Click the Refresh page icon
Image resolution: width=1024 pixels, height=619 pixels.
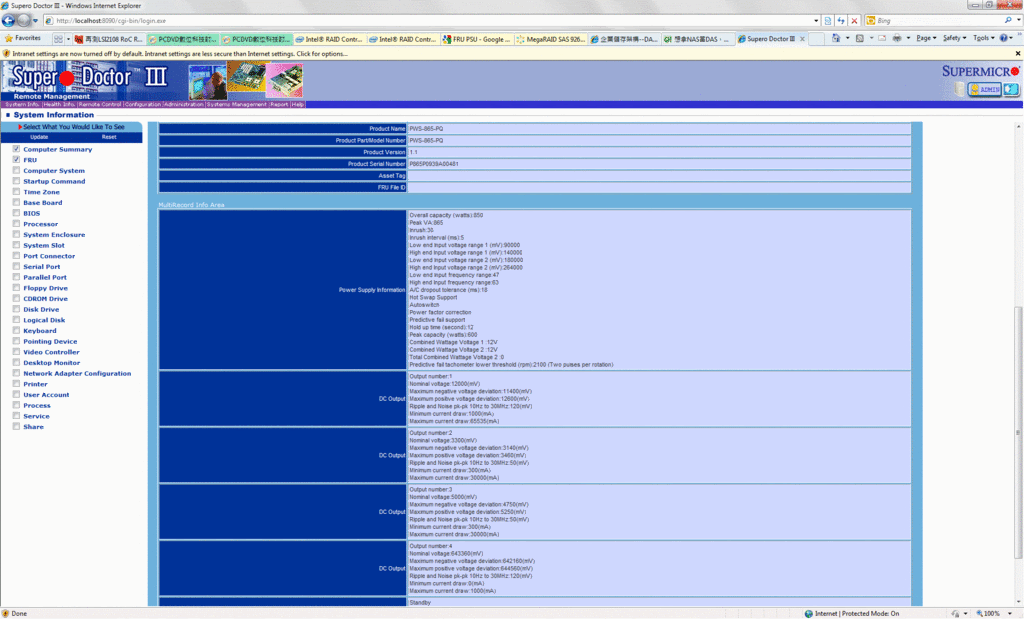[841, 20]
